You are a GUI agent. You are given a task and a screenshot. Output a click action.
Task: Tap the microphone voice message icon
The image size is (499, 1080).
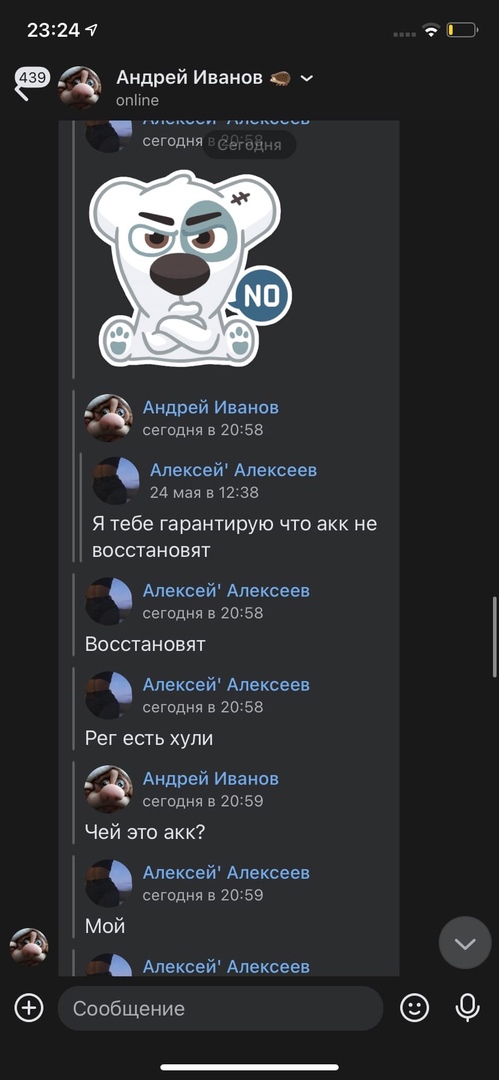click(x=467, y=1008)
